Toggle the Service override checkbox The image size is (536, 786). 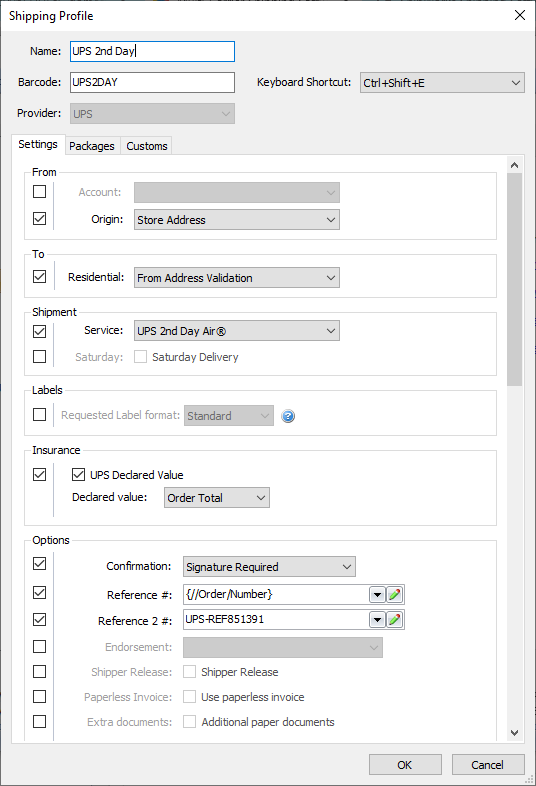39,331
